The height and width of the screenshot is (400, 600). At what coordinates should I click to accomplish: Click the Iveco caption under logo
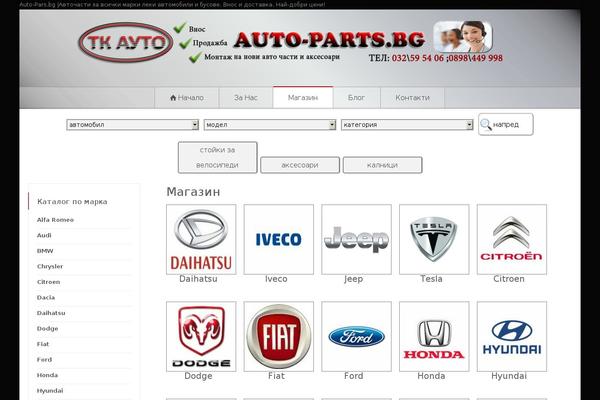pyautogui.click(x=276, y=279)
